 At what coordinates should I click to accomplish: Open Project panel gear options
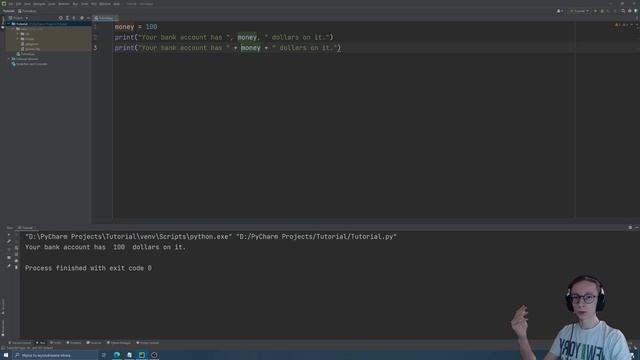click(82, 18)
